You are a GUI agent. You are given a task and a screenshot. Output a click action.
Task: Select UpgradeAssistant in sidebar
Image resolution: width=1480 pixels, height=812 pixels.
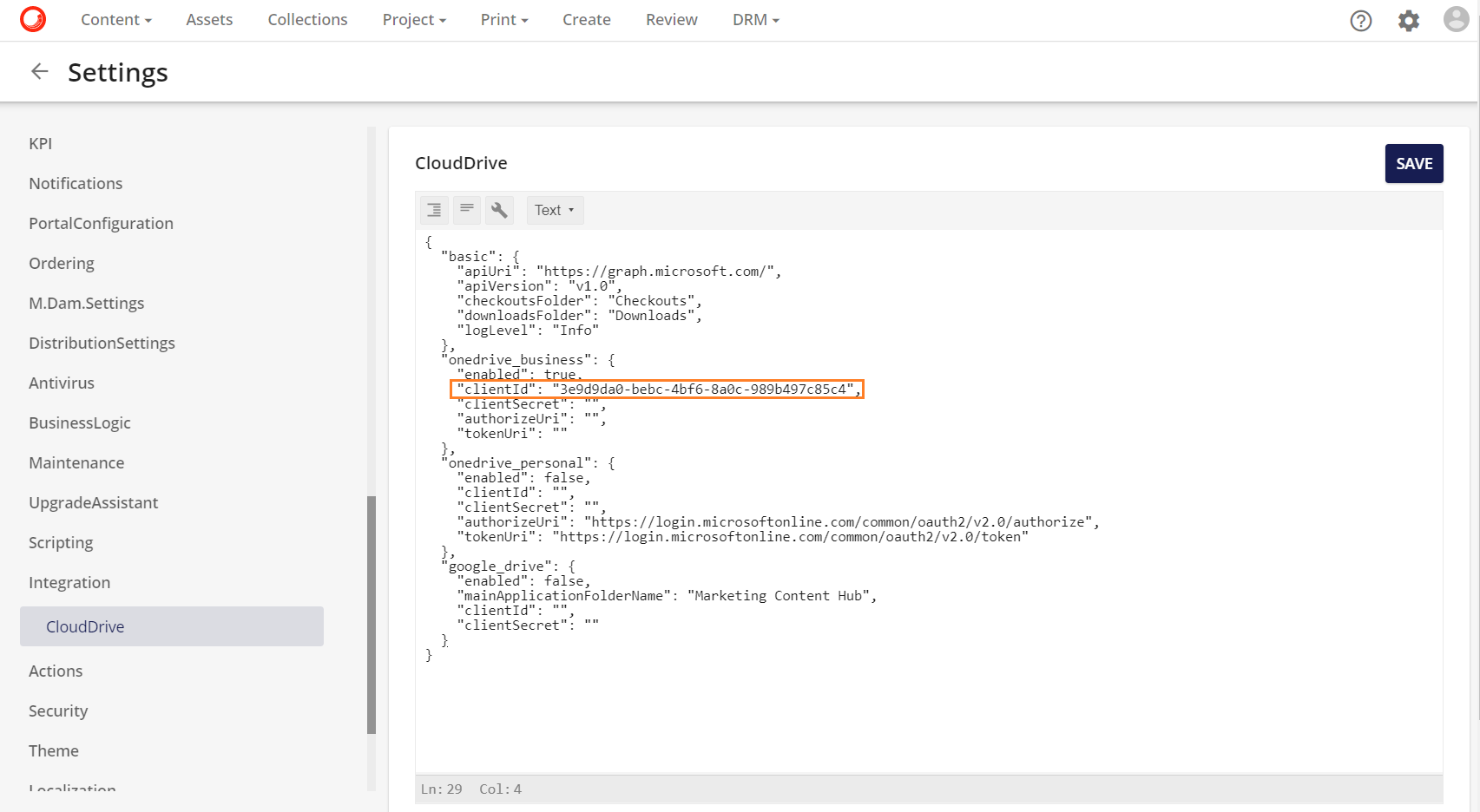click(94, 502)
